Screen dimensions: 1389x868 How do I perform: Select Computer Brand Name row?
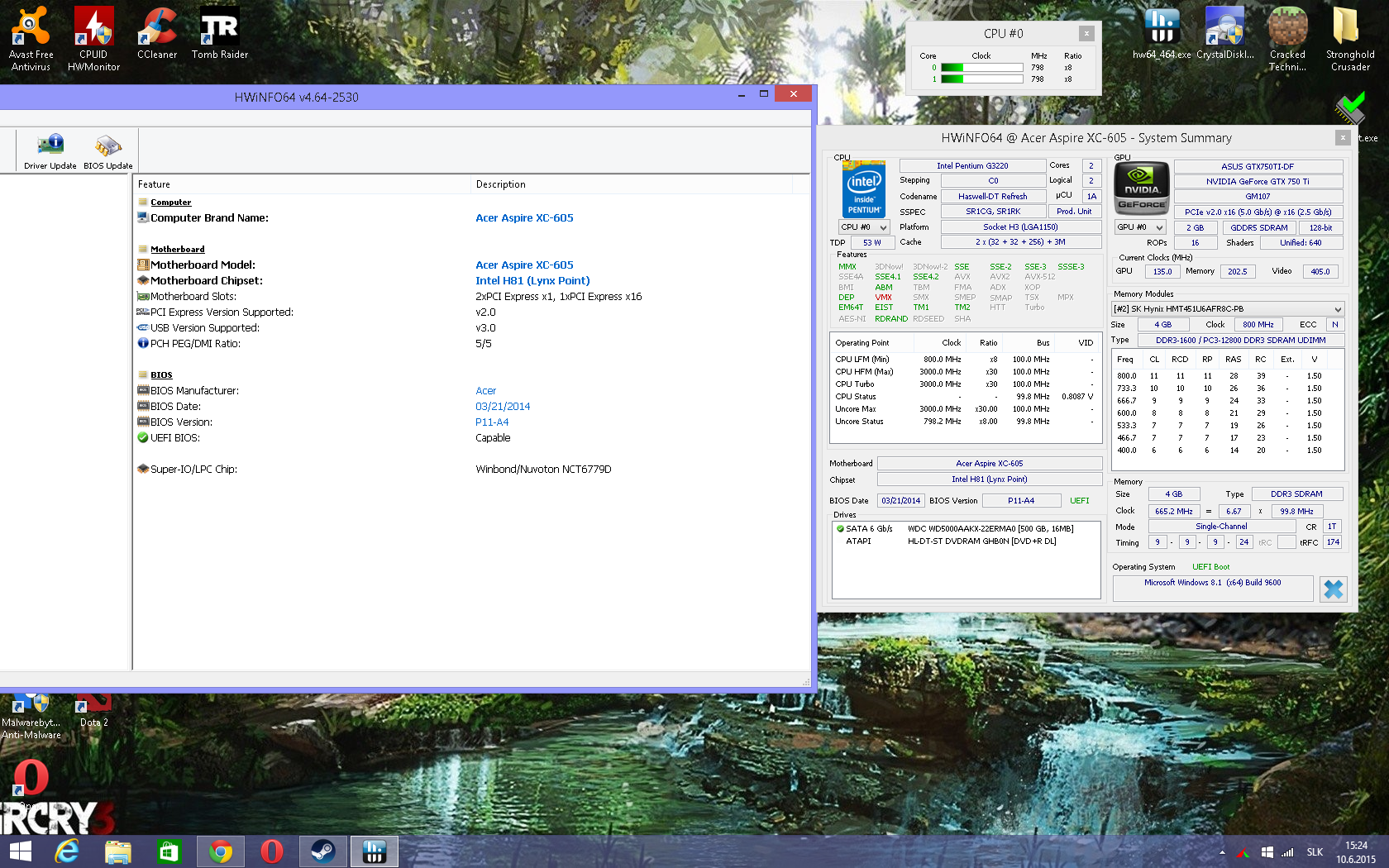coord(471,218)
